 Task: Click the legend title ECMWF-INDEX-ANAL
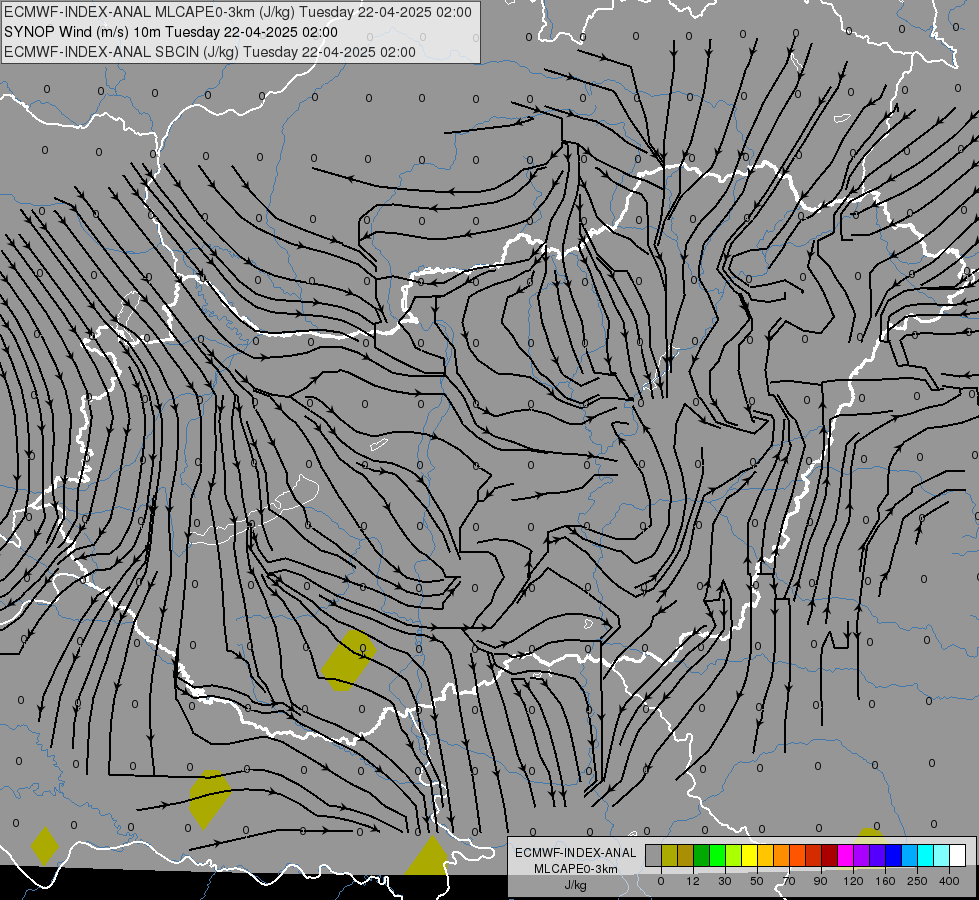576,853
